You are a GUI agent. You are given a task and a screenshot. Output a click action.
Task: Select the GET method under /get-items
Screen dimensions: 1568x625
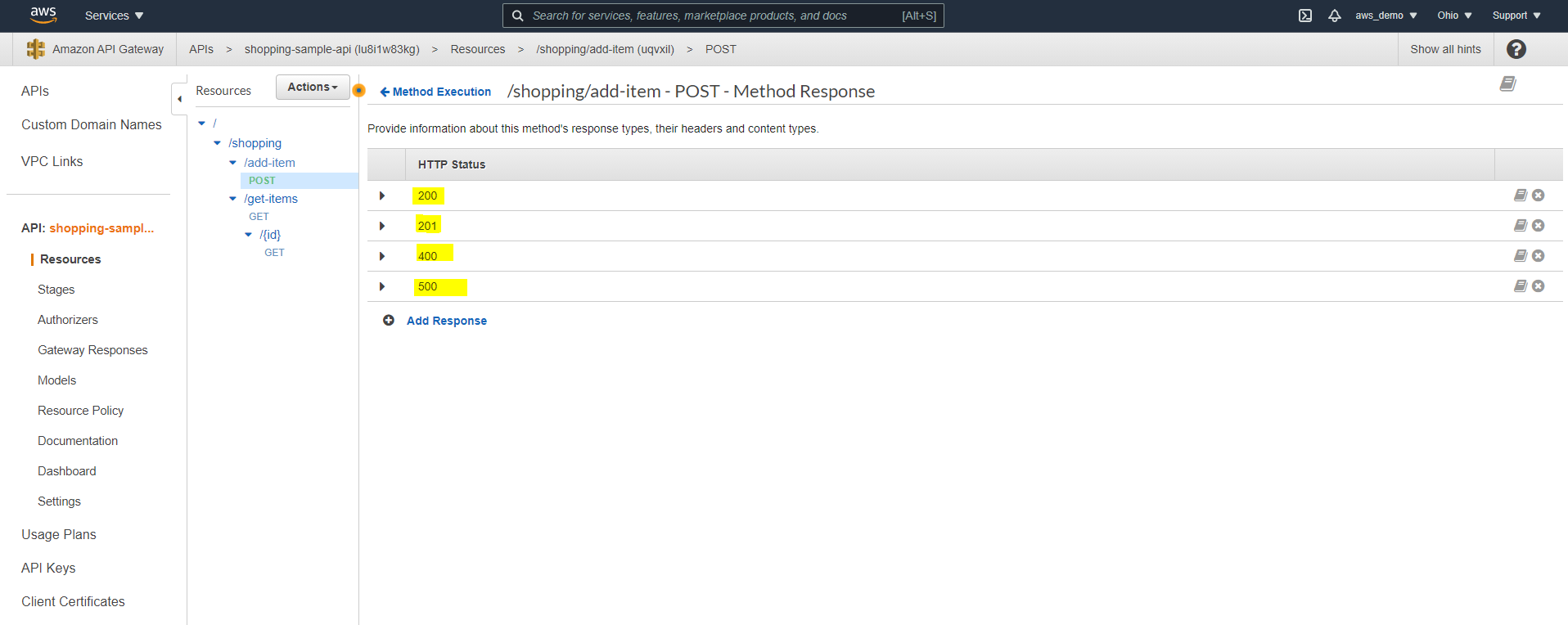pos(259,217)
